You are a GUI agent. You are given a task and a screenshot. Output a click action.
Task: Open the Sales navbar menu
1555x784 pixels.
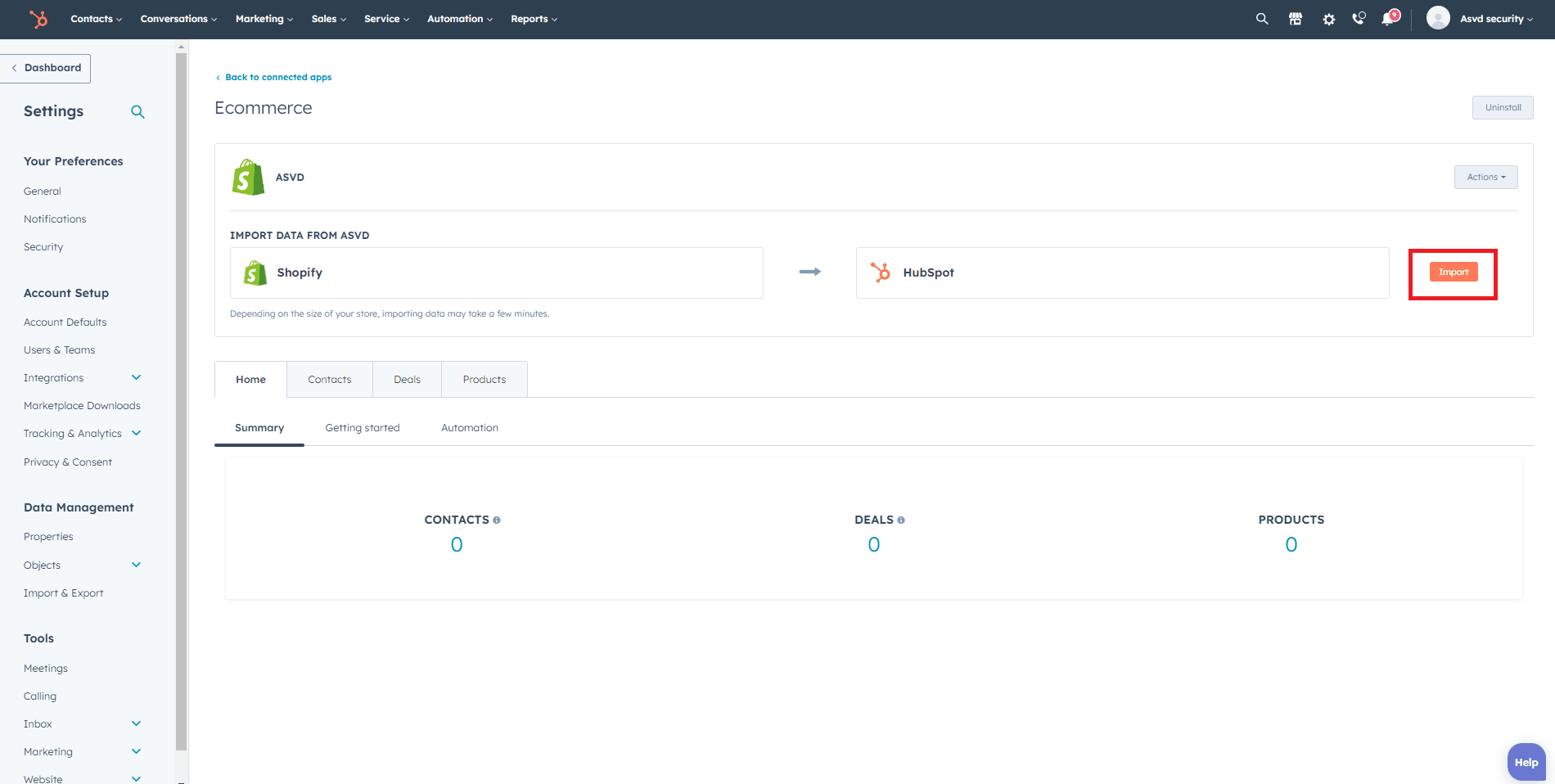click(328, 19)
